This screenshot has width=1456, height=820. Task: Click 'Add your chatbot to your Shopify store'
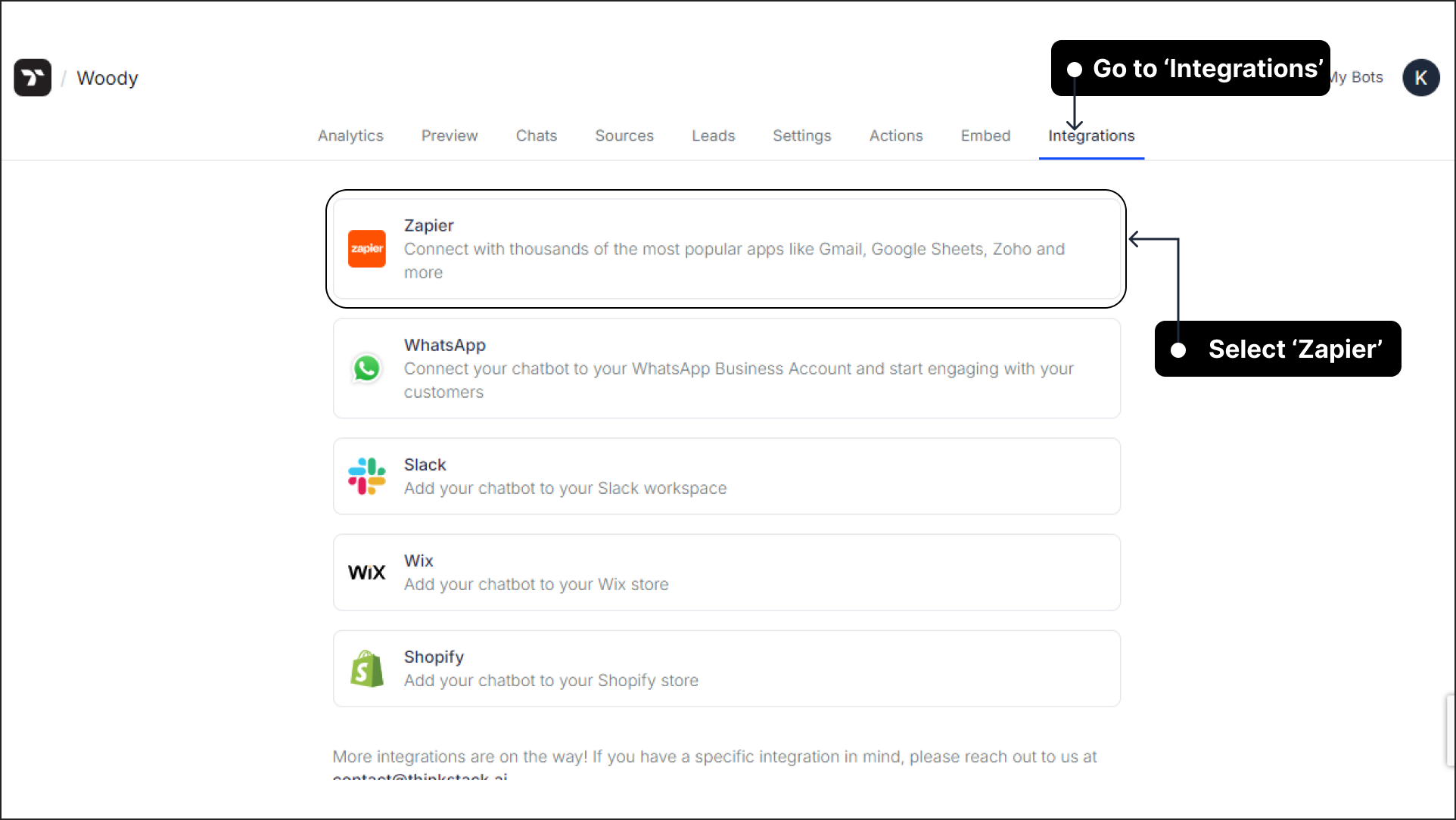tap(551, 680)
